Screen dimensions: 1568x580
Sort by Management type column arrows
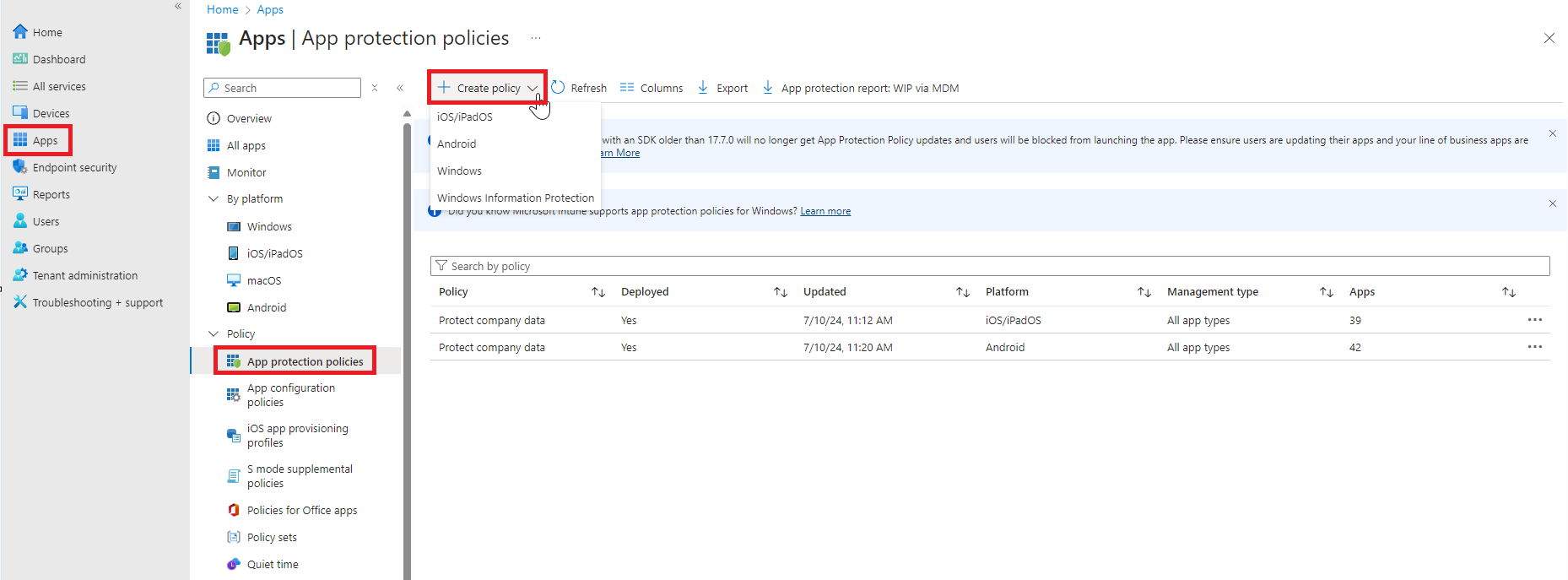[1327, 292]
